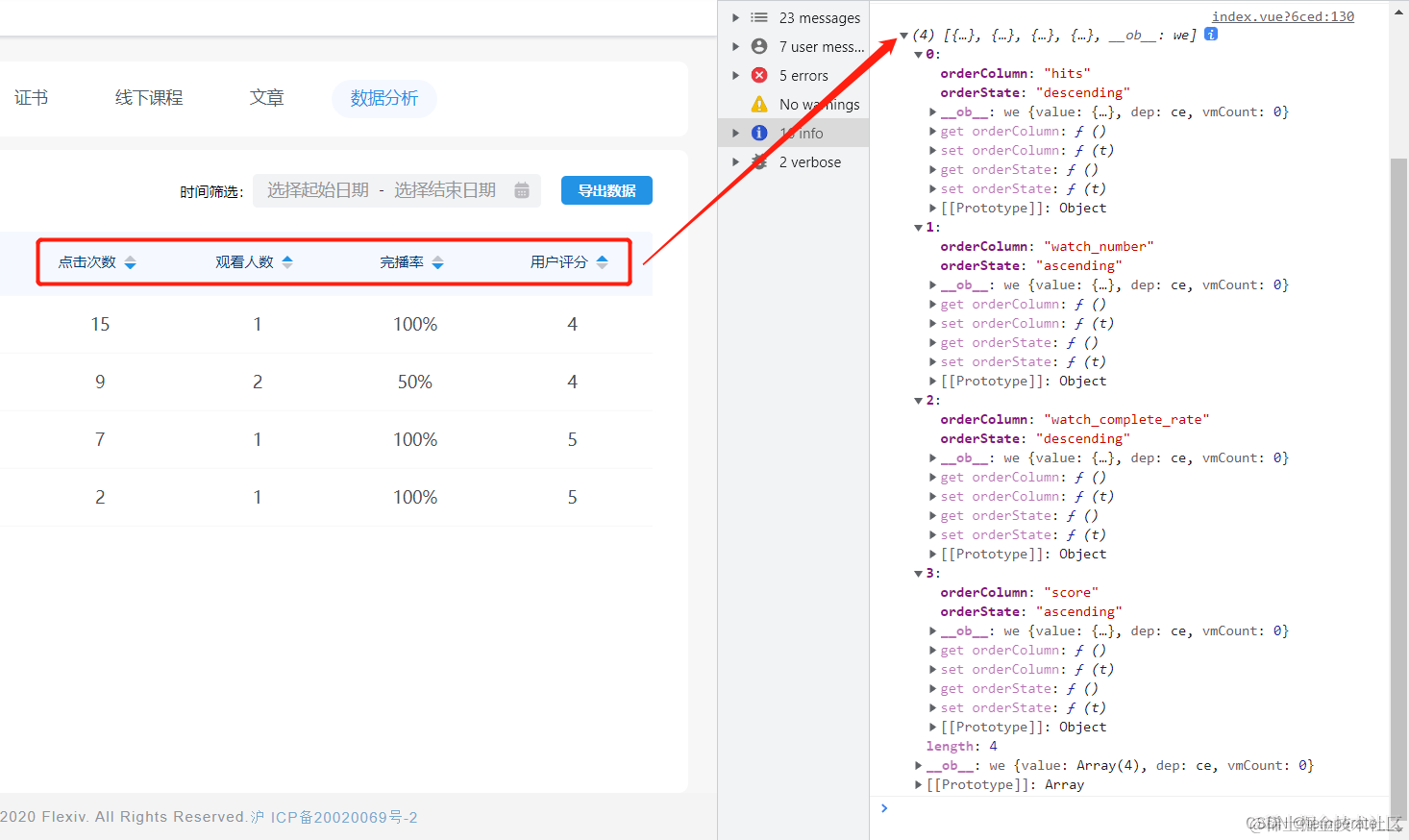Click the orderColumn "hits" value
This screenshot has width=1409, height=840.
coord(1067,74)
